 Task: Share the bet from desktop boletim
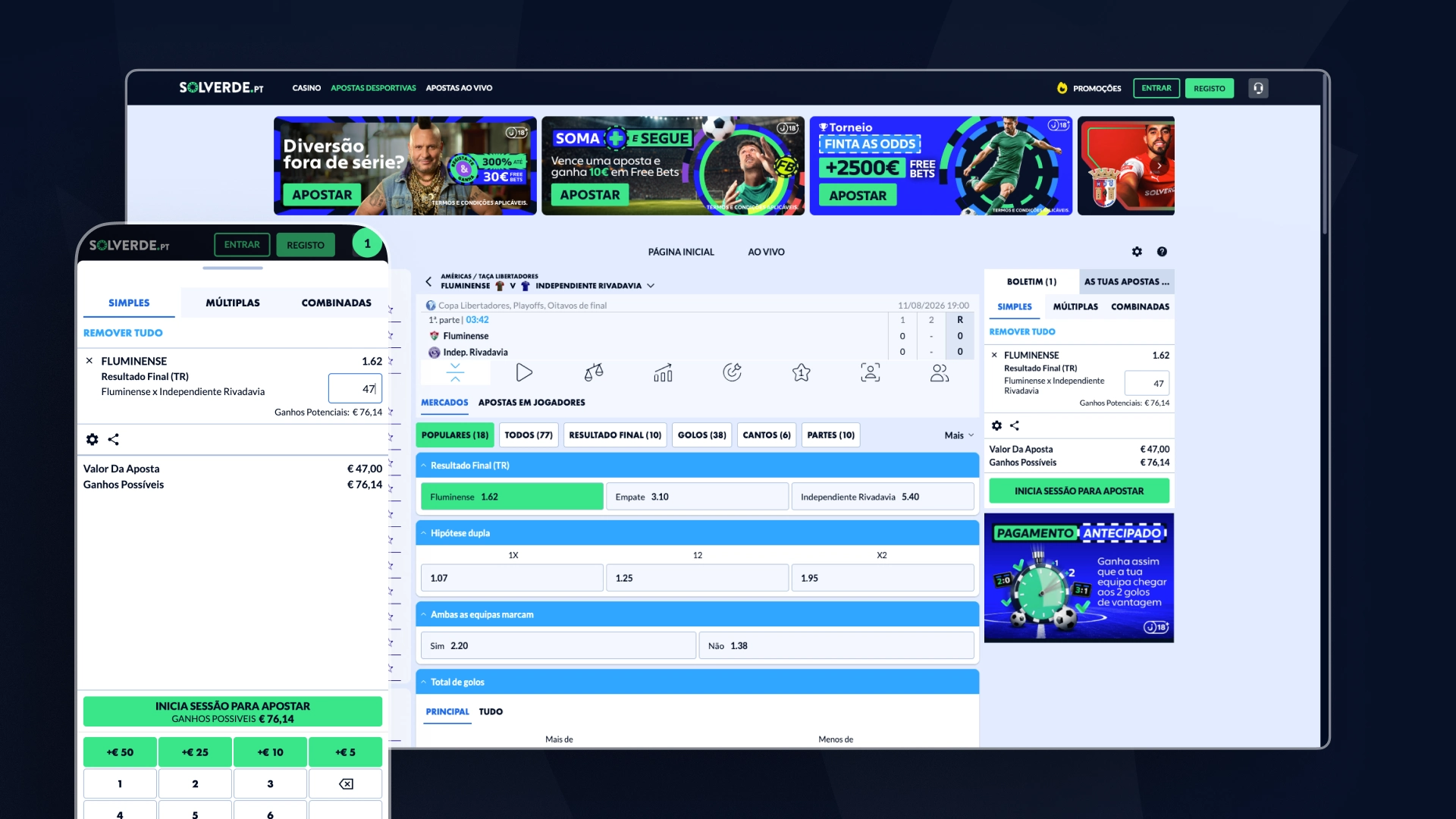[x=1015, y=425]
